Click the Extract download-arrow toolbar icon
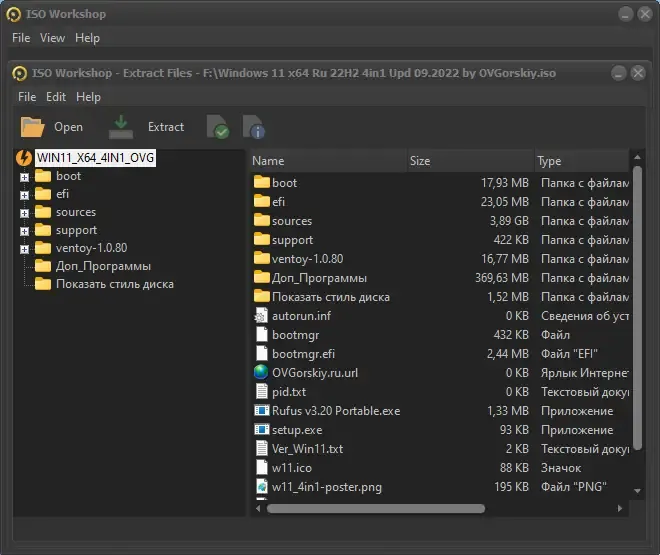 coord(121,127)
